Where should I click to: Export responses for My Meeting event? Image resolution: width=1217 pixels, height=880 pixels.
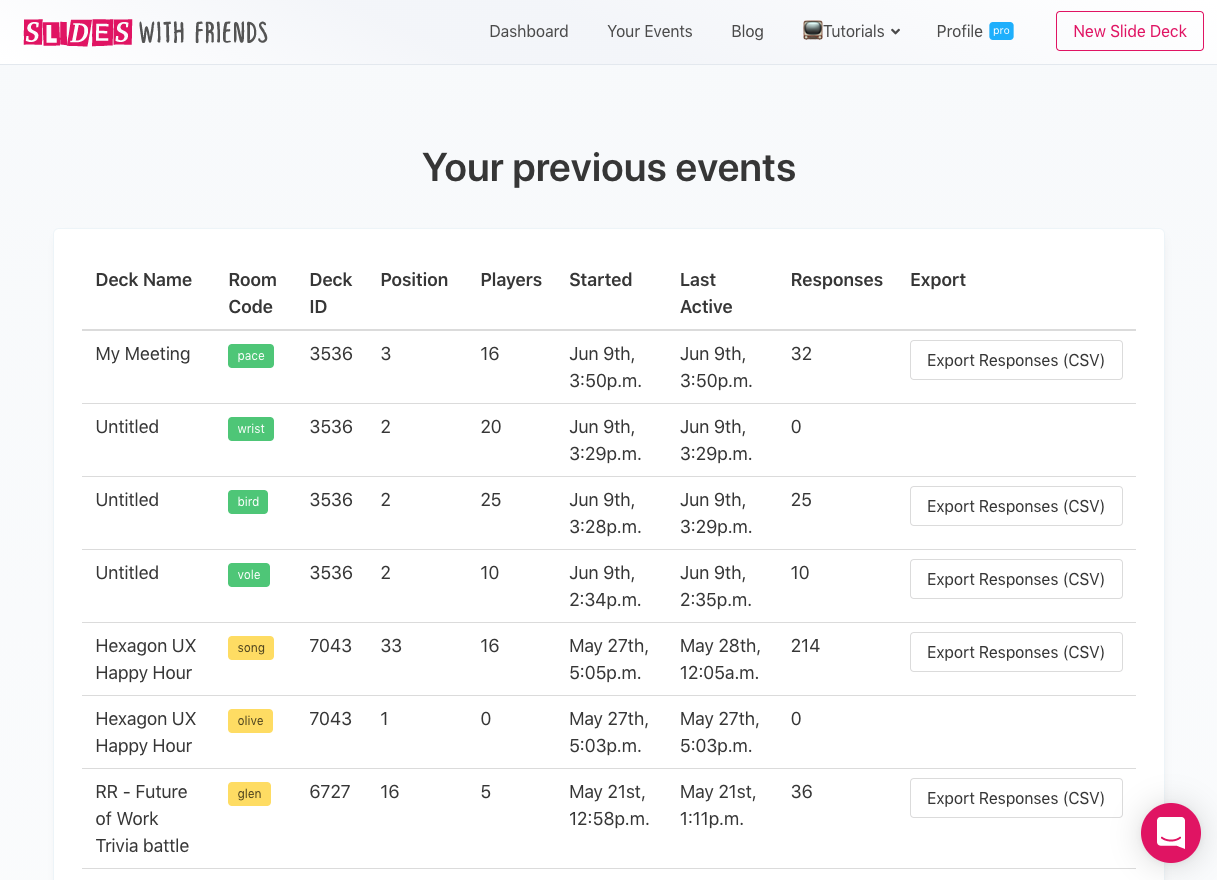click(x=1015, y=360)
